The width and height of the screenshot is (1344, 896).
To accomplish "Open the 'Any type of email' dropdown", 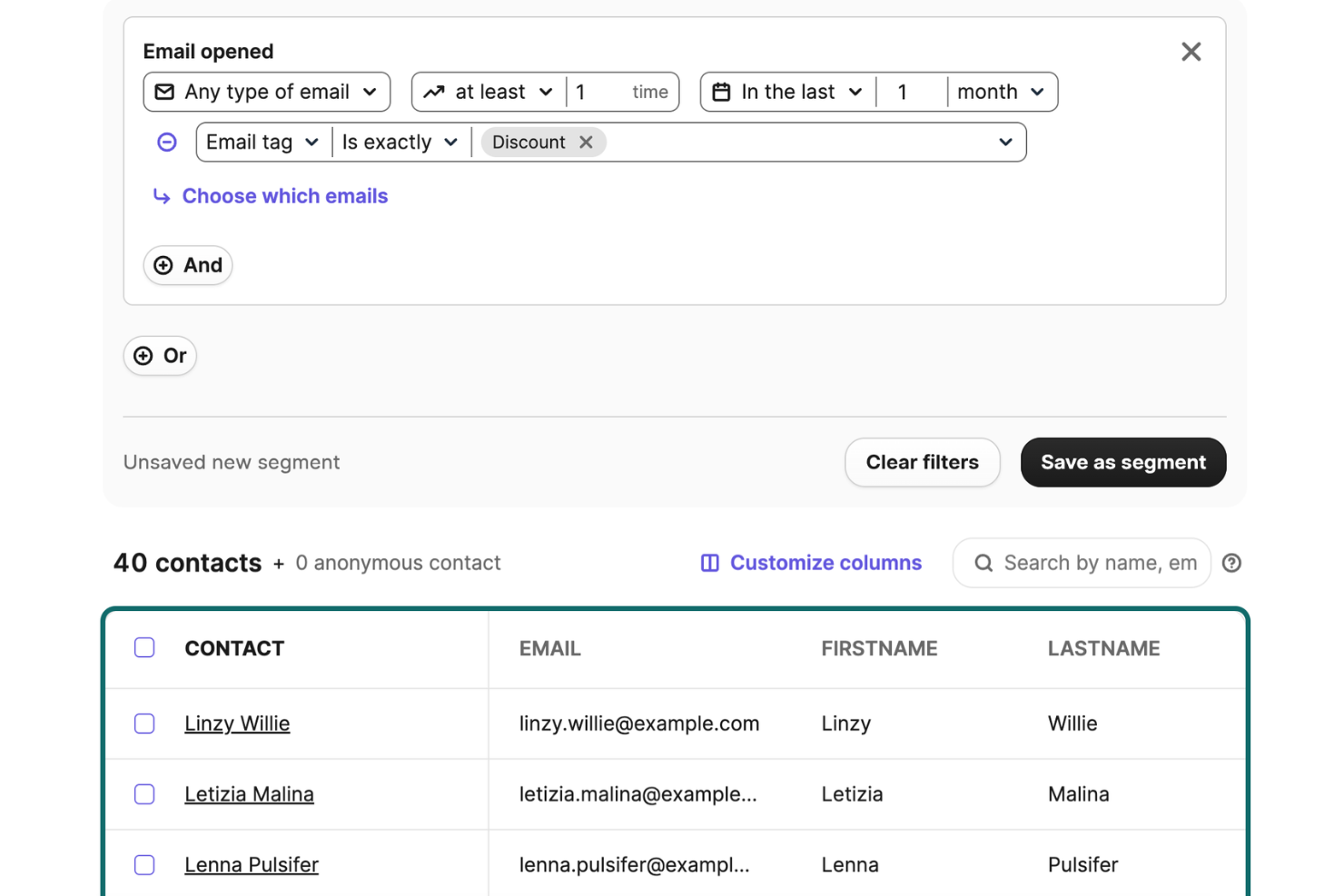I will click(267, 91).
